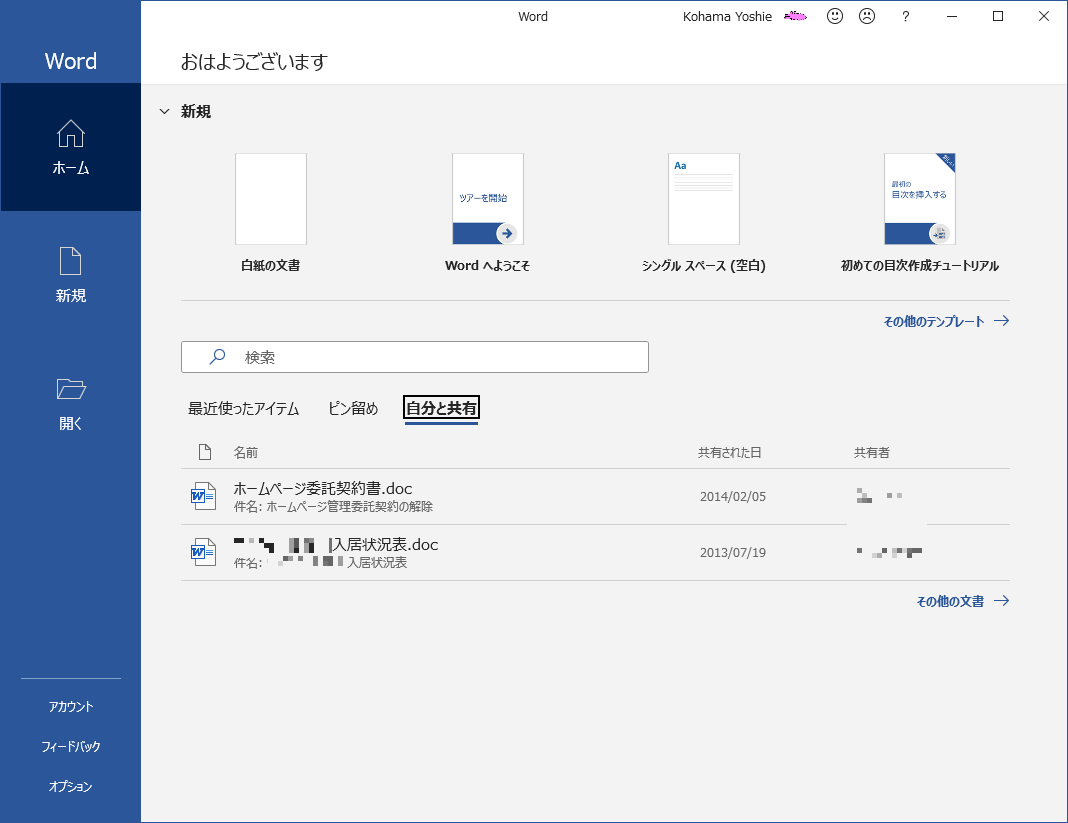The height and width of the screenshot is (823, 1068).
Task: Send a smile feedback face icon
Action: [834, 16]
